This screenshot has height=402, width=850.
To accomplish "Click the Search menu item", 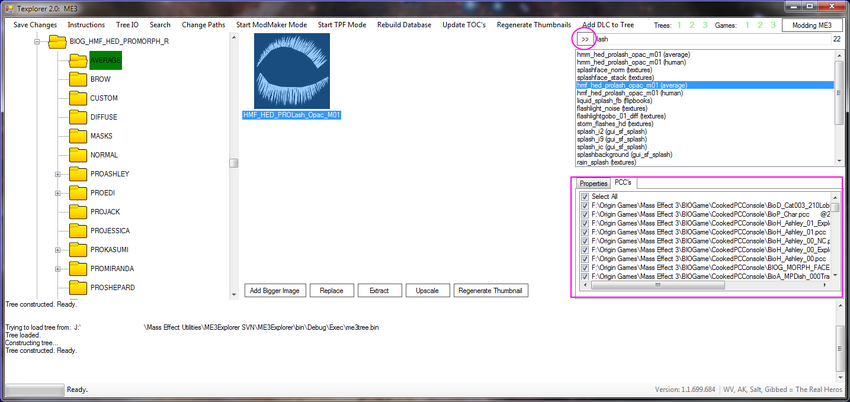I will point(160,25).
